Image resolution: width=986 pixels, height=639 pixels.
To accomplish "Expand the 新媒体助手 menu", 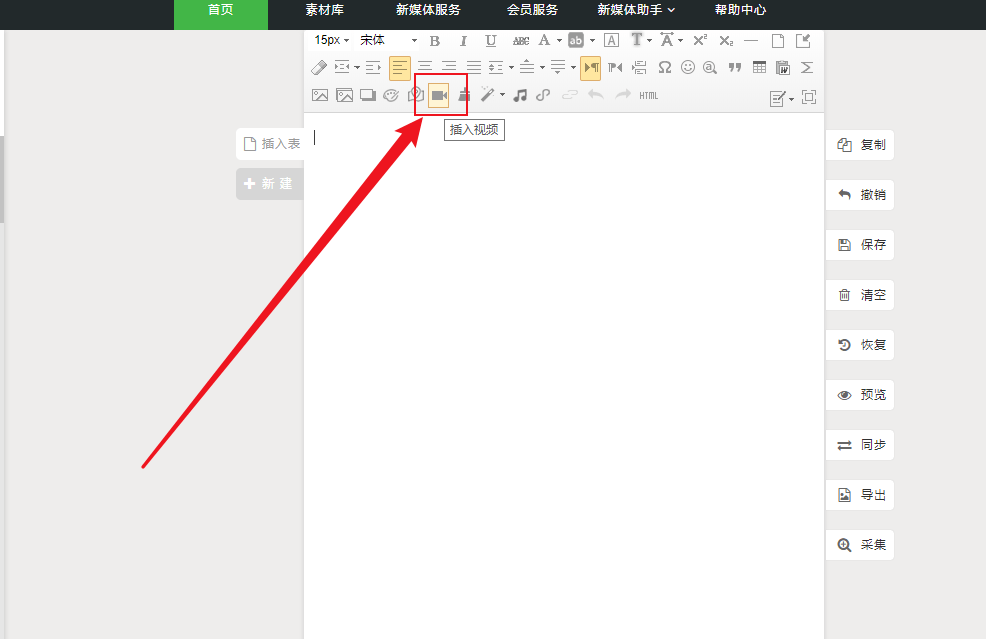I will (x=636, y=10).
